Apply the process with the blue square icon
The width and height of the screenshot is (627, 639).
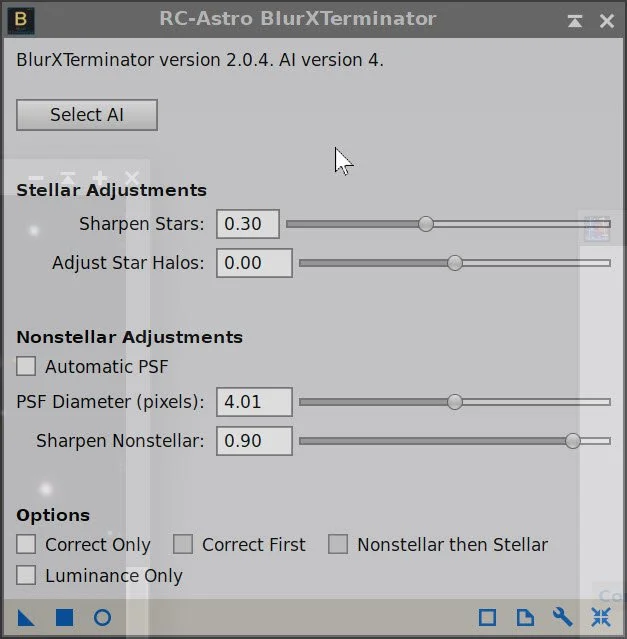coord(64,617)
